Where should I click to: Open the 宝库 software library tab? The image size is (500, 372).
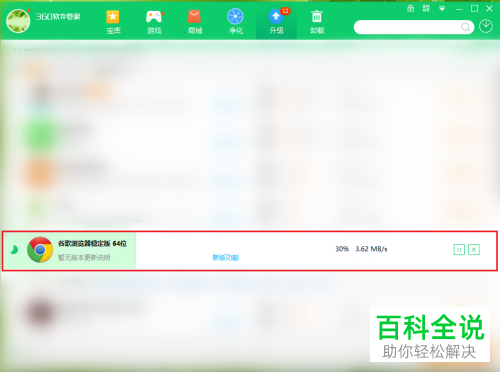coord(113,22)
